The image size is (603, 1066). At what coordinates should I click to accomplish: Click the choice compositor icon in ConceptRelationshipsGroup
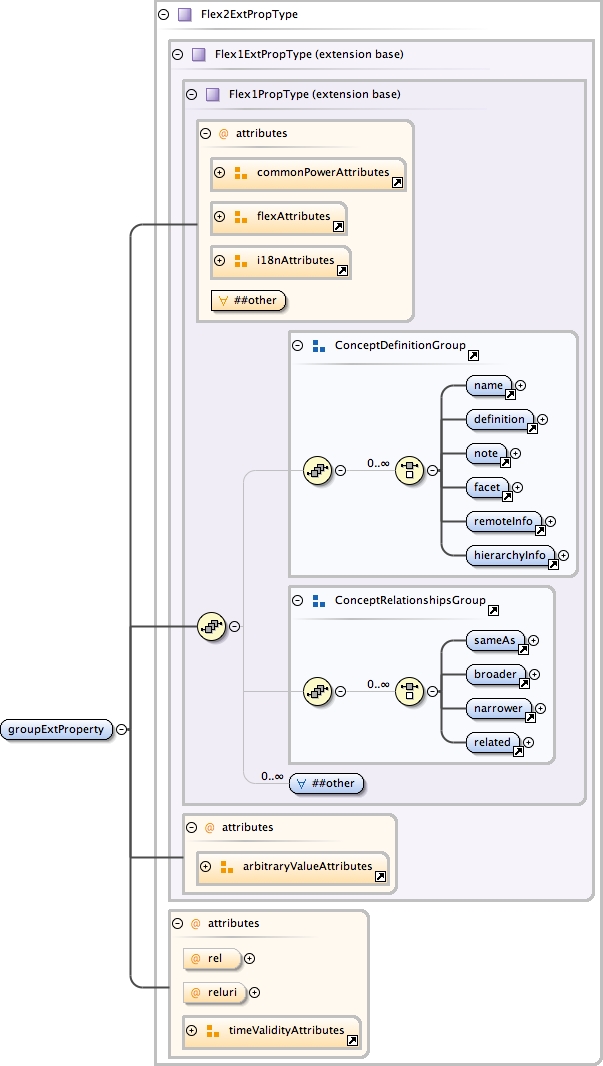coord(409,691)
